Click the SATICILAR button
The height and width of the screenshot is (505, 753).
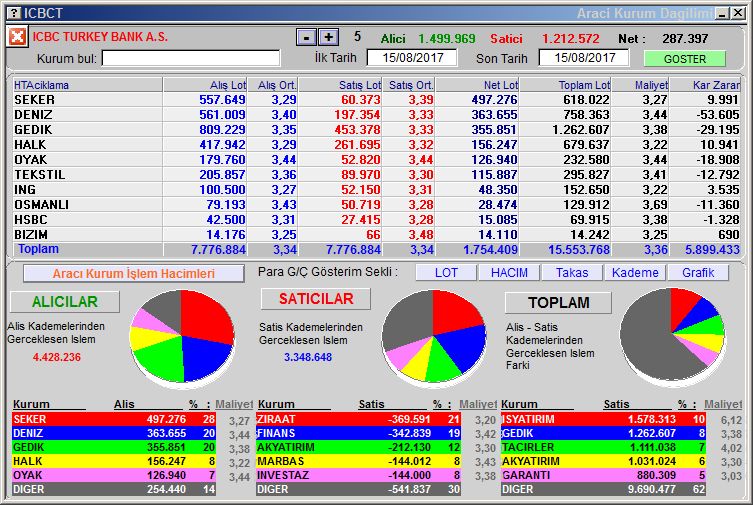click(316, 299)
